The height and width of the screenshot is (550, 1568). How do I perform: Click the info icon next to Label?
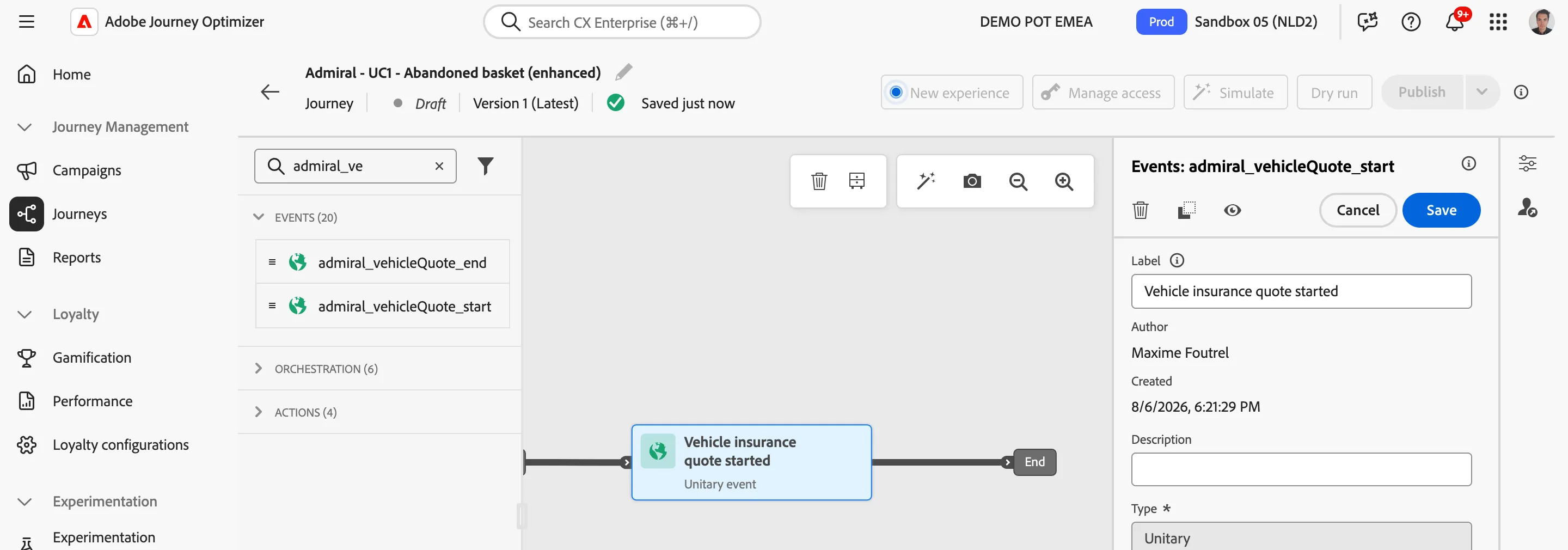click(x=1177, y=261)
